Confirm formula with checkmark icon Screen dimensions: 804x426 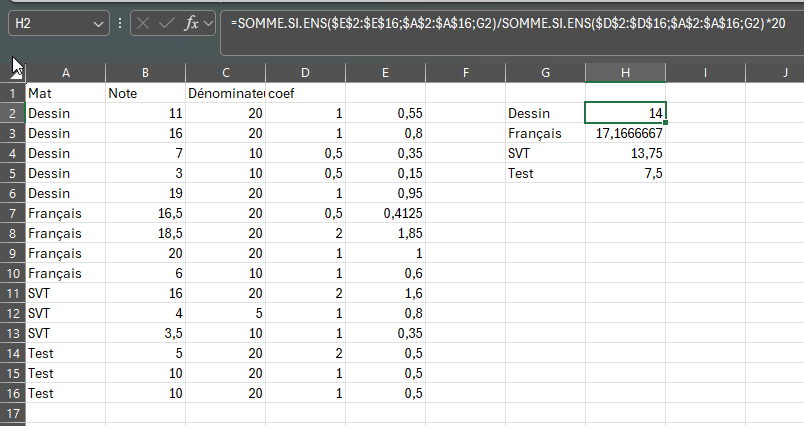[x=167, y=23]
